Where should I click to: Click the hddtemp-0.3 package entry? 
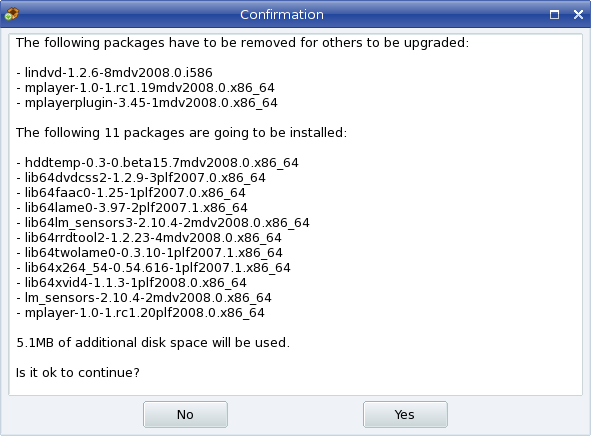[158, 162]
